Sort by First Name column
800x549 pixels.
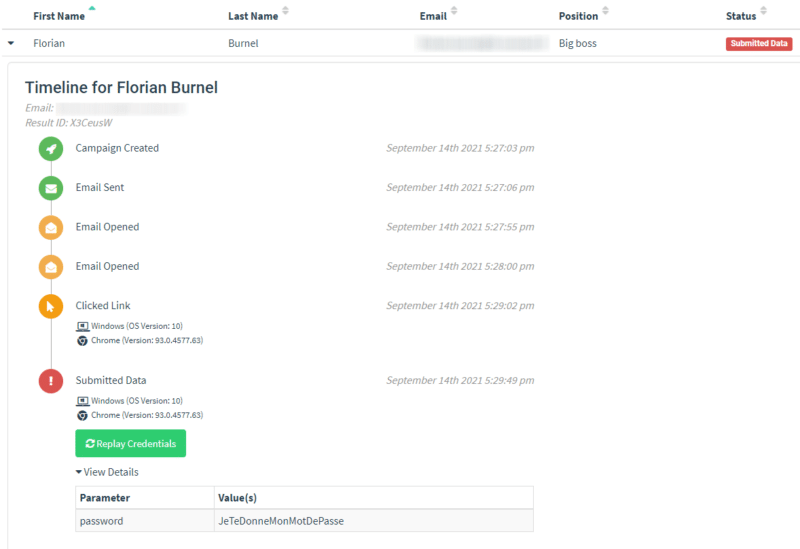(x=58, y=16)
